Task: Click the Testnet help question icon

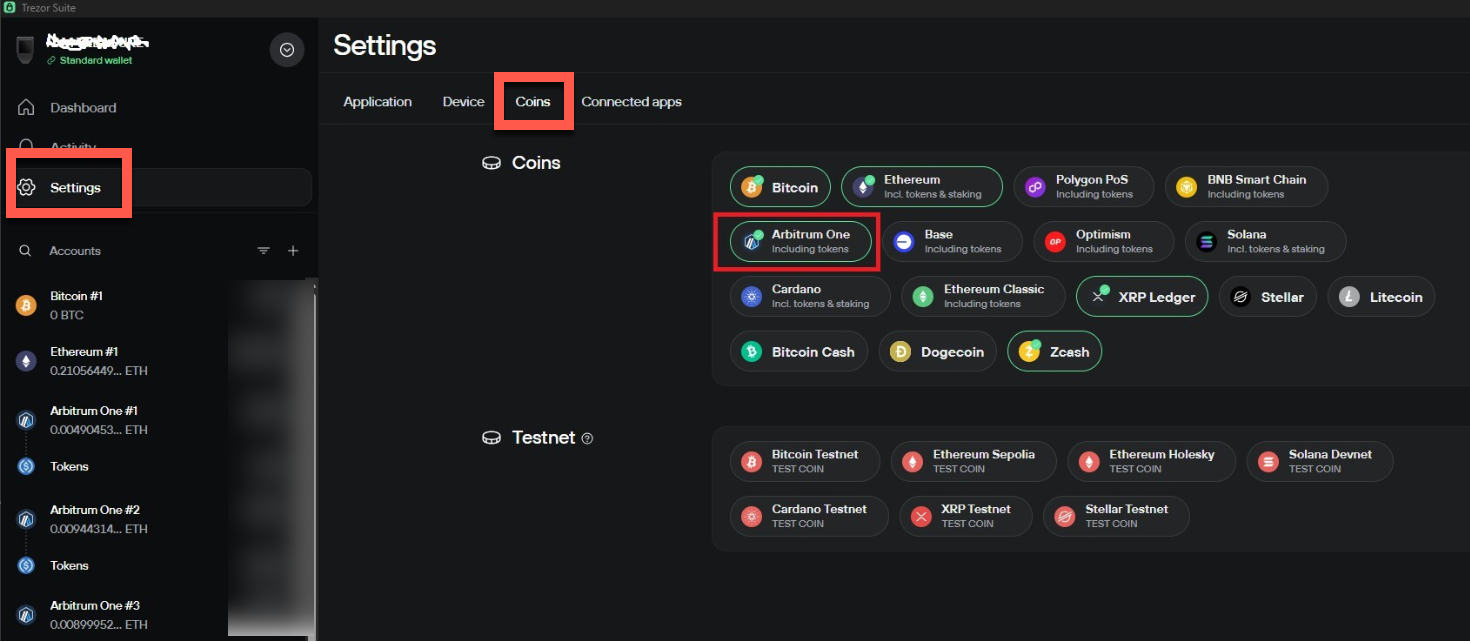Action: click(587, 438)
